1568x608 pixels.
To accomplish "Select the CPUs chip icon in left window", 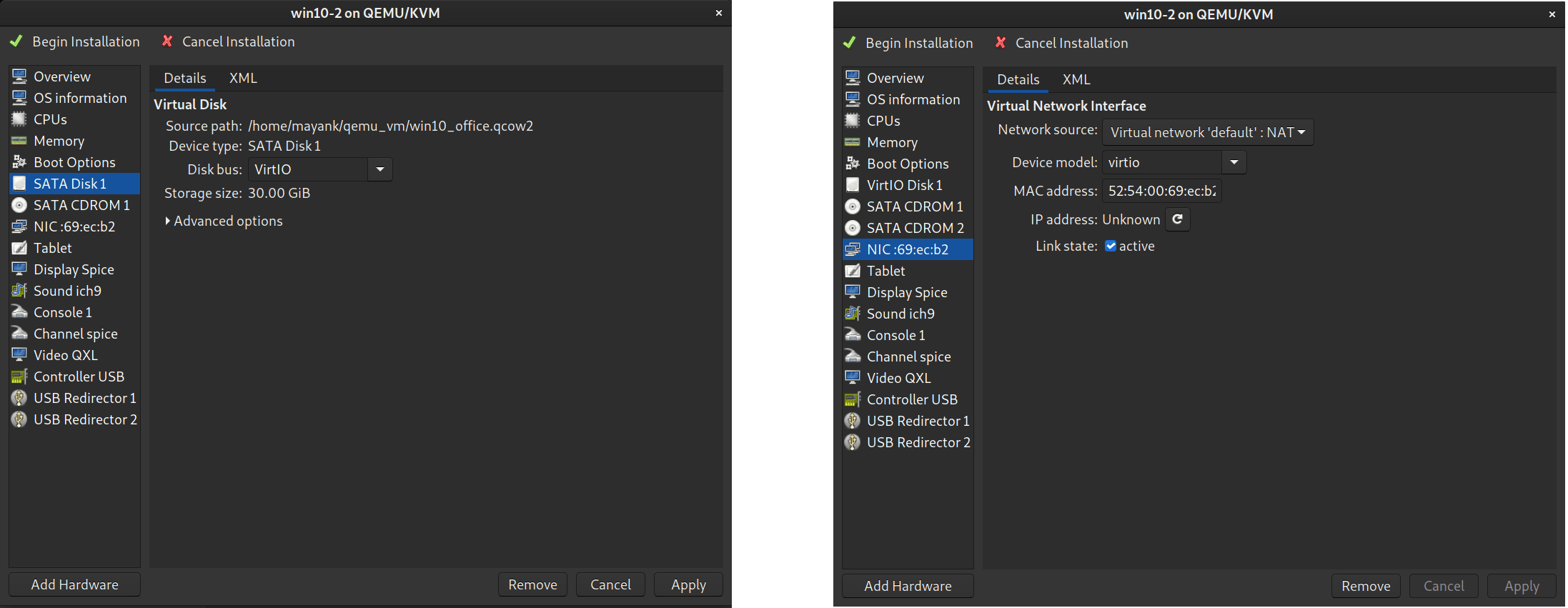I will click(x=19, y=119).
